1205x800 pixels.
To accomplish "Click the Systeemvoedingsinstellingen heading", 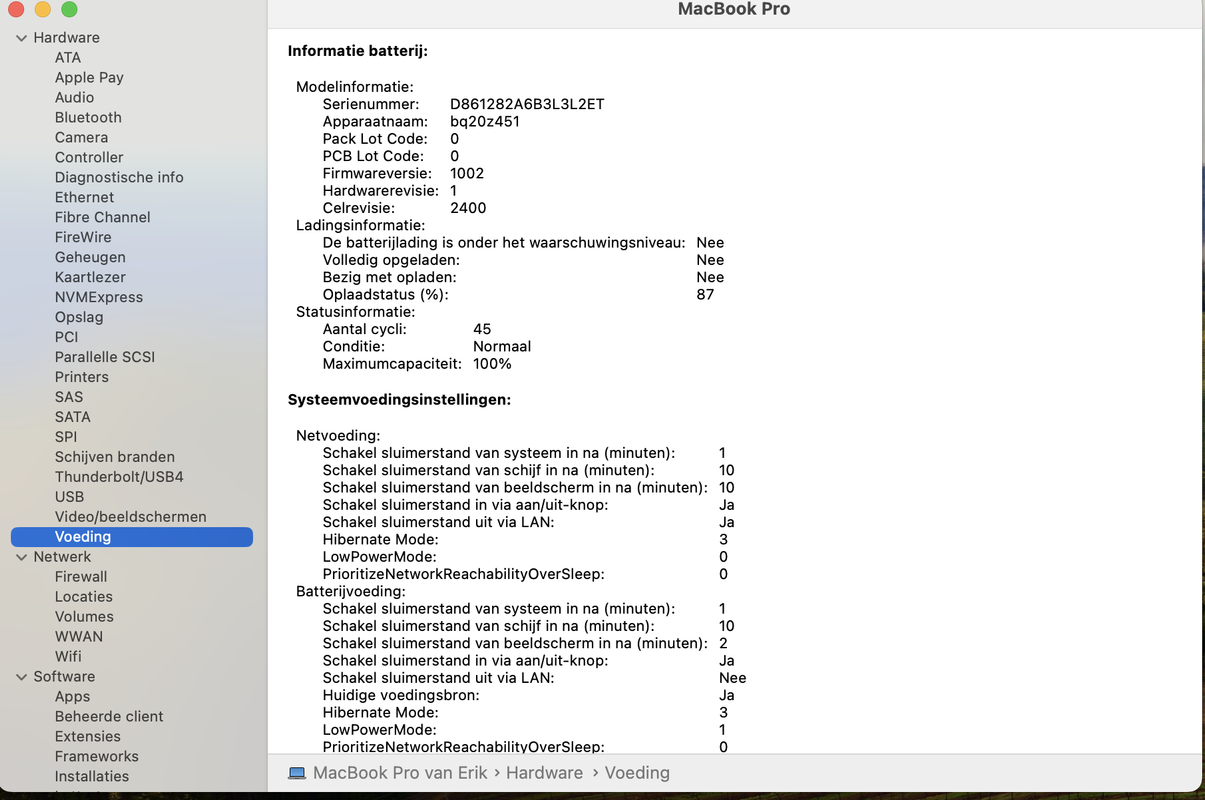I will point(400,400).
